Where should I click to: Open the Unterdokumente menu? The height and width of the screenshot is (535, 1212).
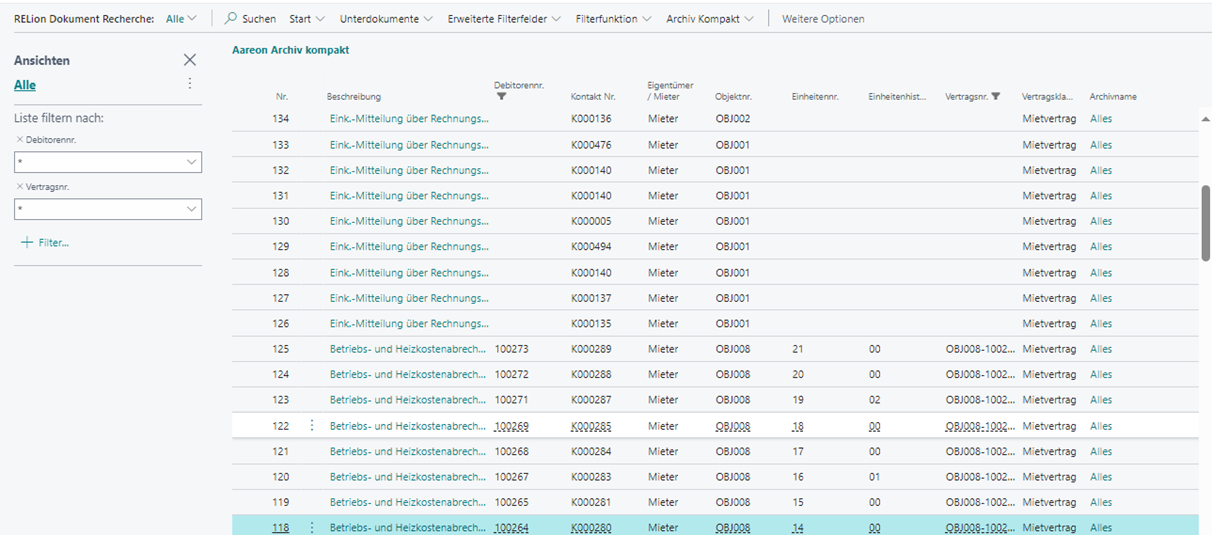pos(386,19)
